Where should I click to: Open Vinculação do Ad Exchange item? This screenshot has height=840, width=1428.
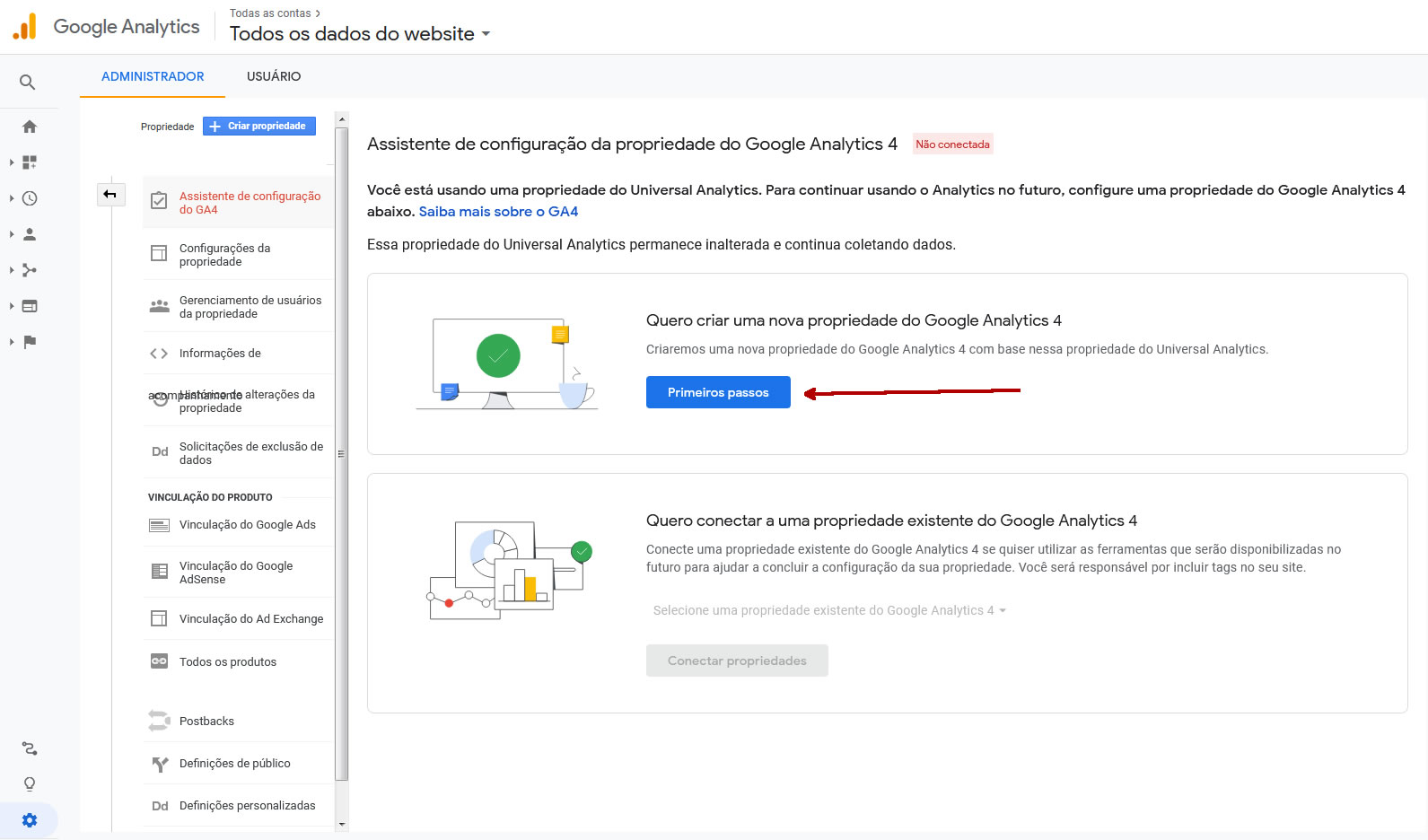click(x=239, y=619)
